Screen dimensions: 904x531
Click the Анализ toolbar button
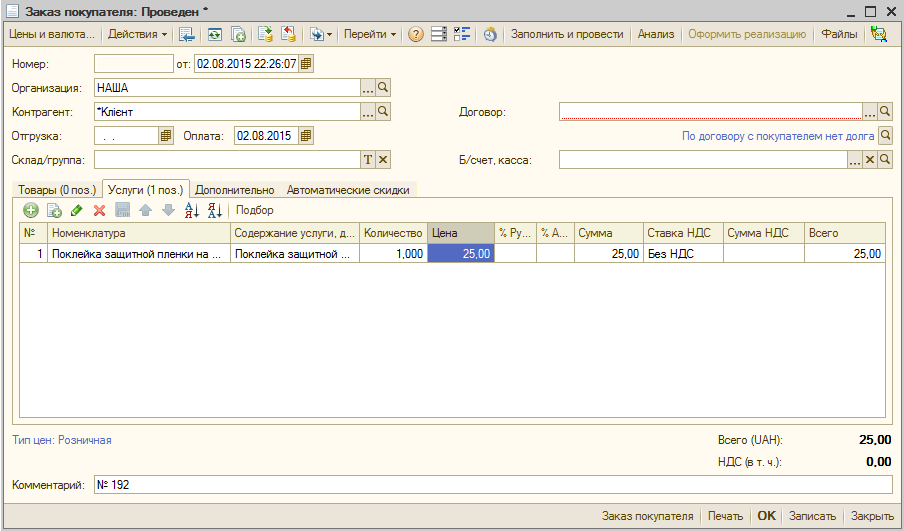coord(656,34)
